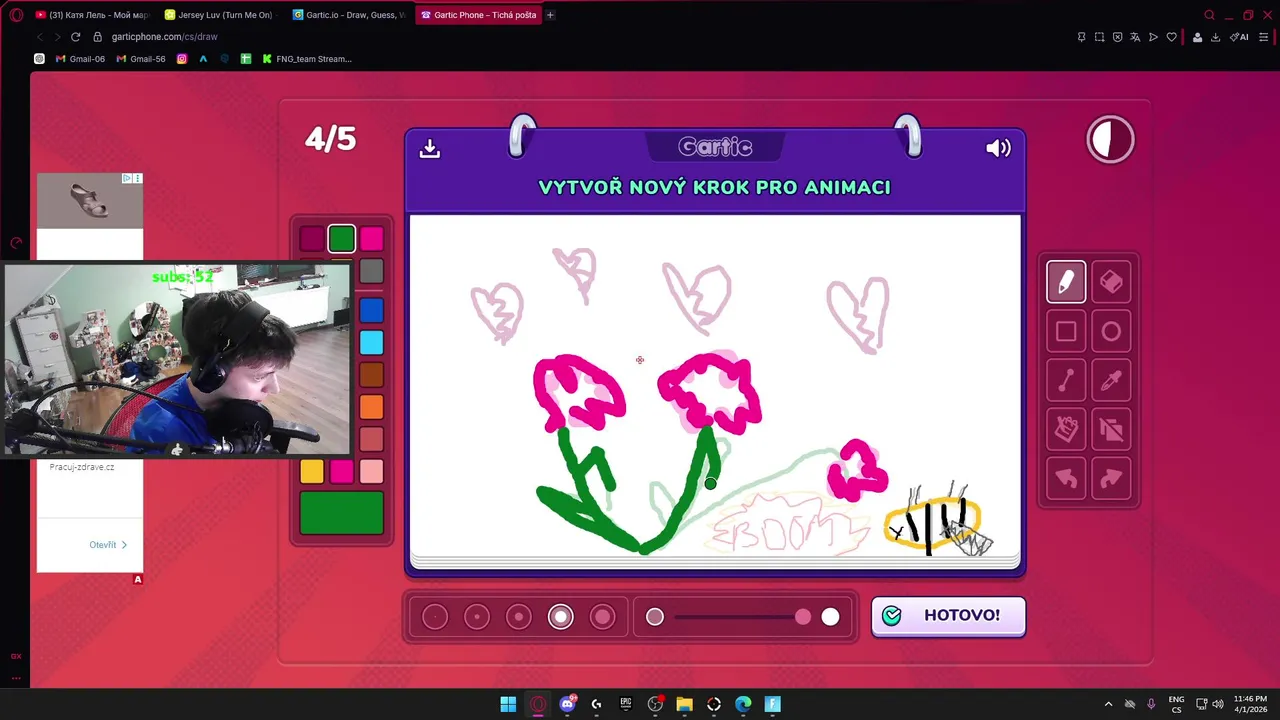The height and width of the screenshot is (720, 1280).
Task: Pick the cyan color swatch
Action: 372,342
